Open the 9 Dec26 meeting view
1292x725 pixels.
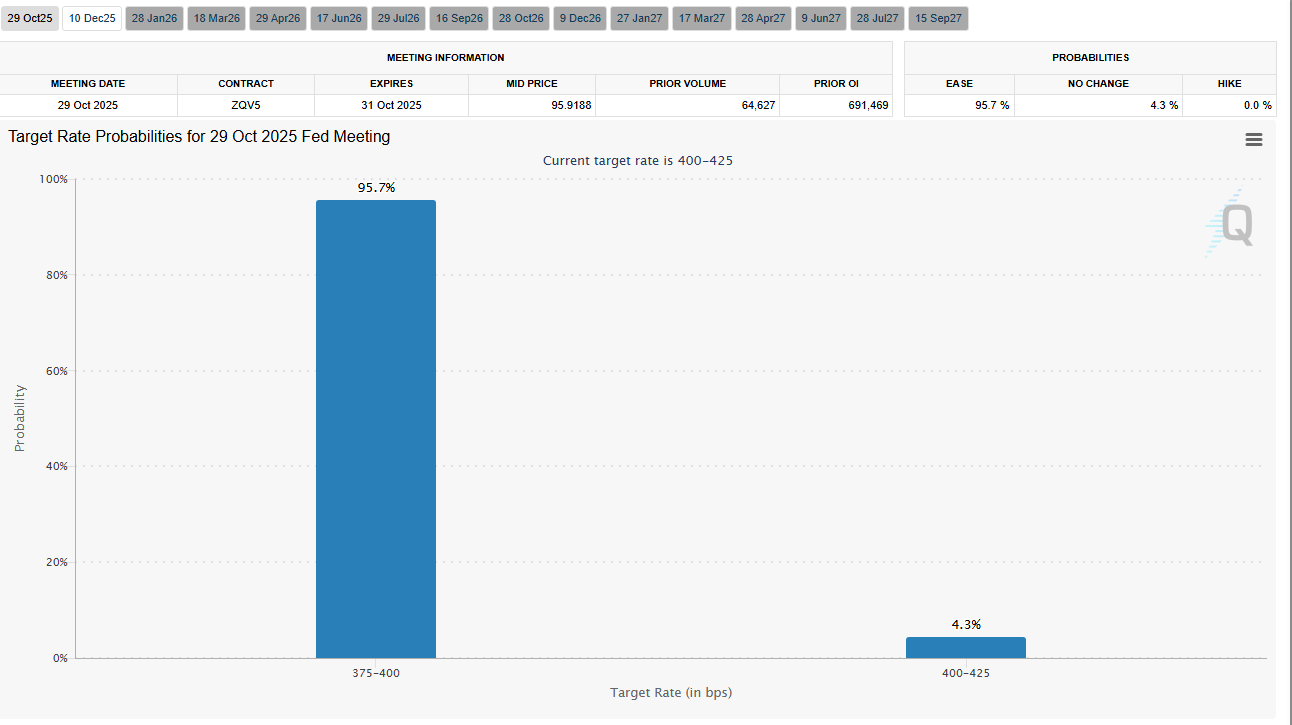[579, 17]
